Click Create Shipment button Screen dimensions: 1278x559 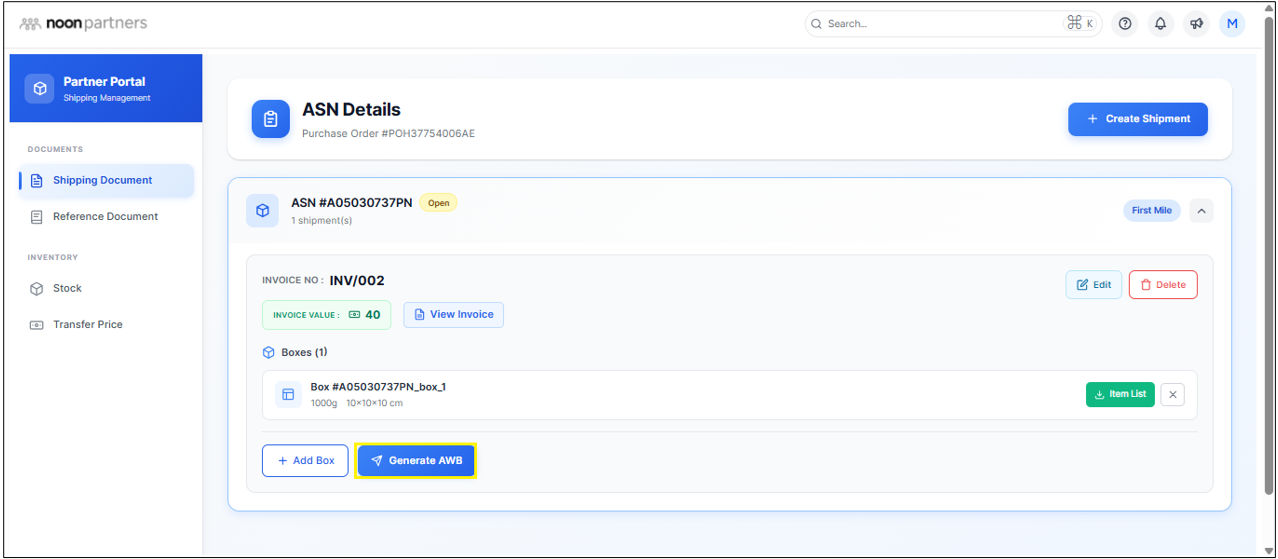[x=1137, y=119]
